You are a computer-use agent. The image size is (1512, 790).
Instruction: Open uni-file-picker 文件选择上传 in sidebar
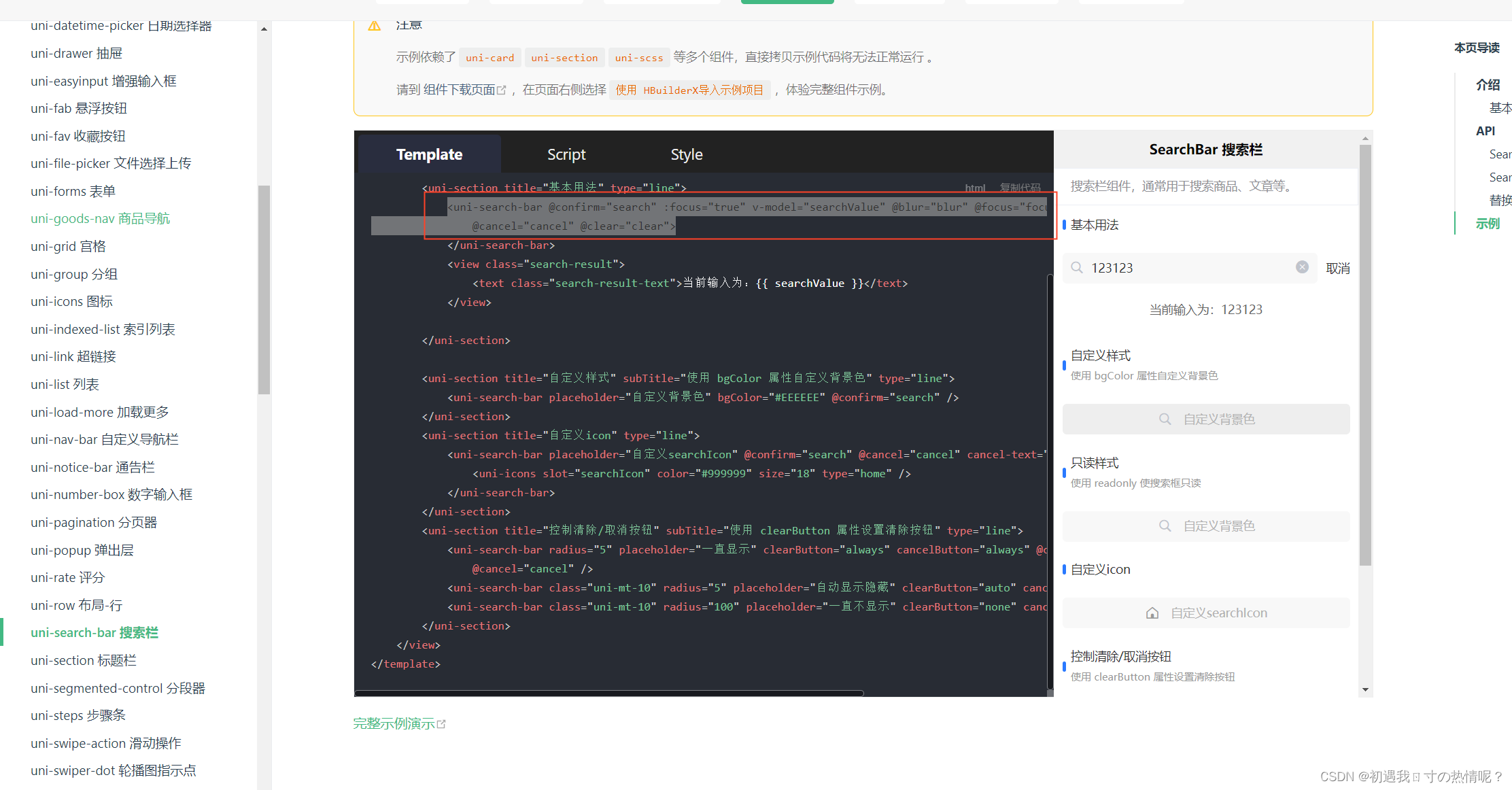point(111,163)
